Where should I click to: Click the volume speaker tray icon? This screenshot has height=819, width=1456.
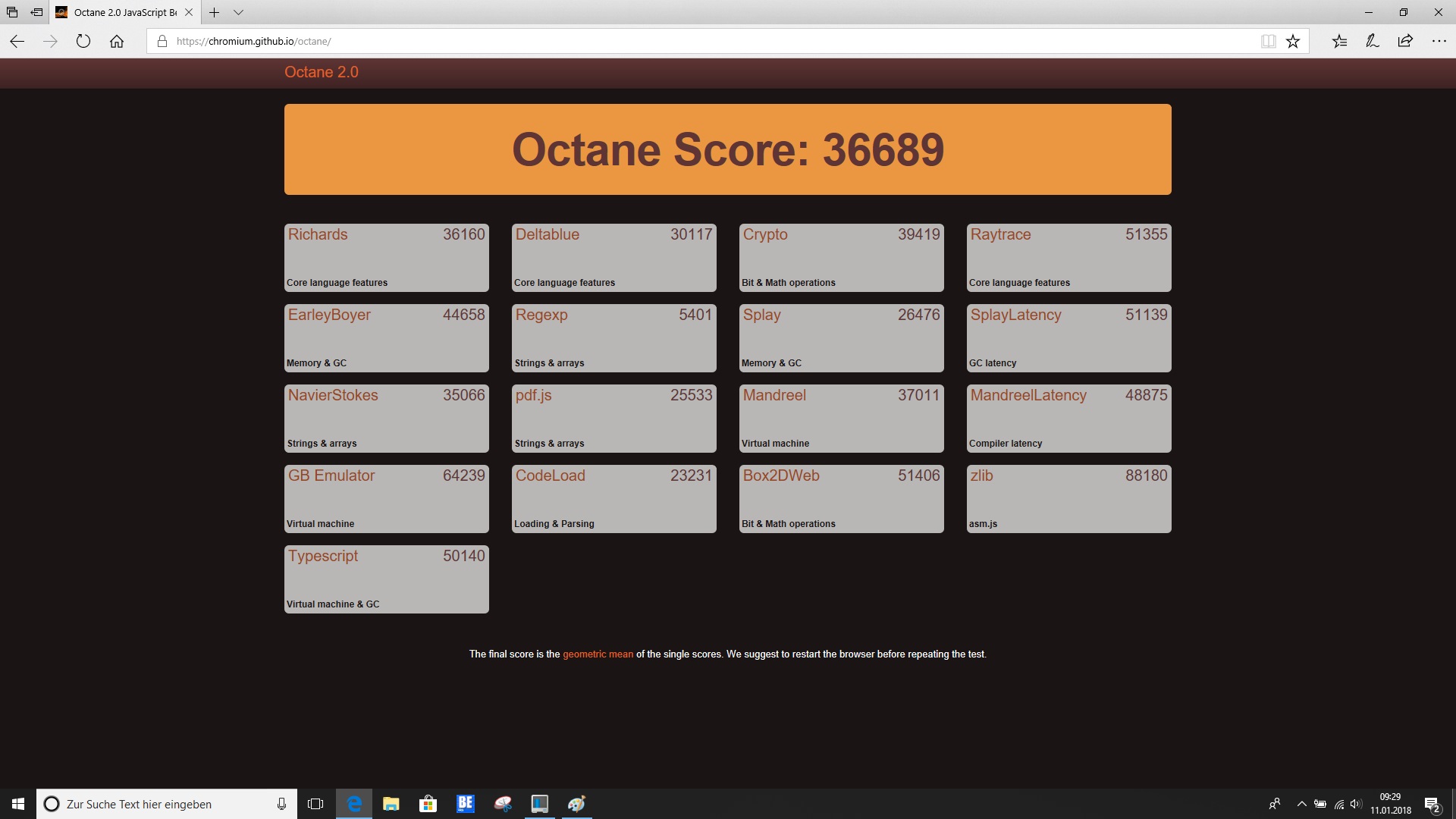point(1356,804)
